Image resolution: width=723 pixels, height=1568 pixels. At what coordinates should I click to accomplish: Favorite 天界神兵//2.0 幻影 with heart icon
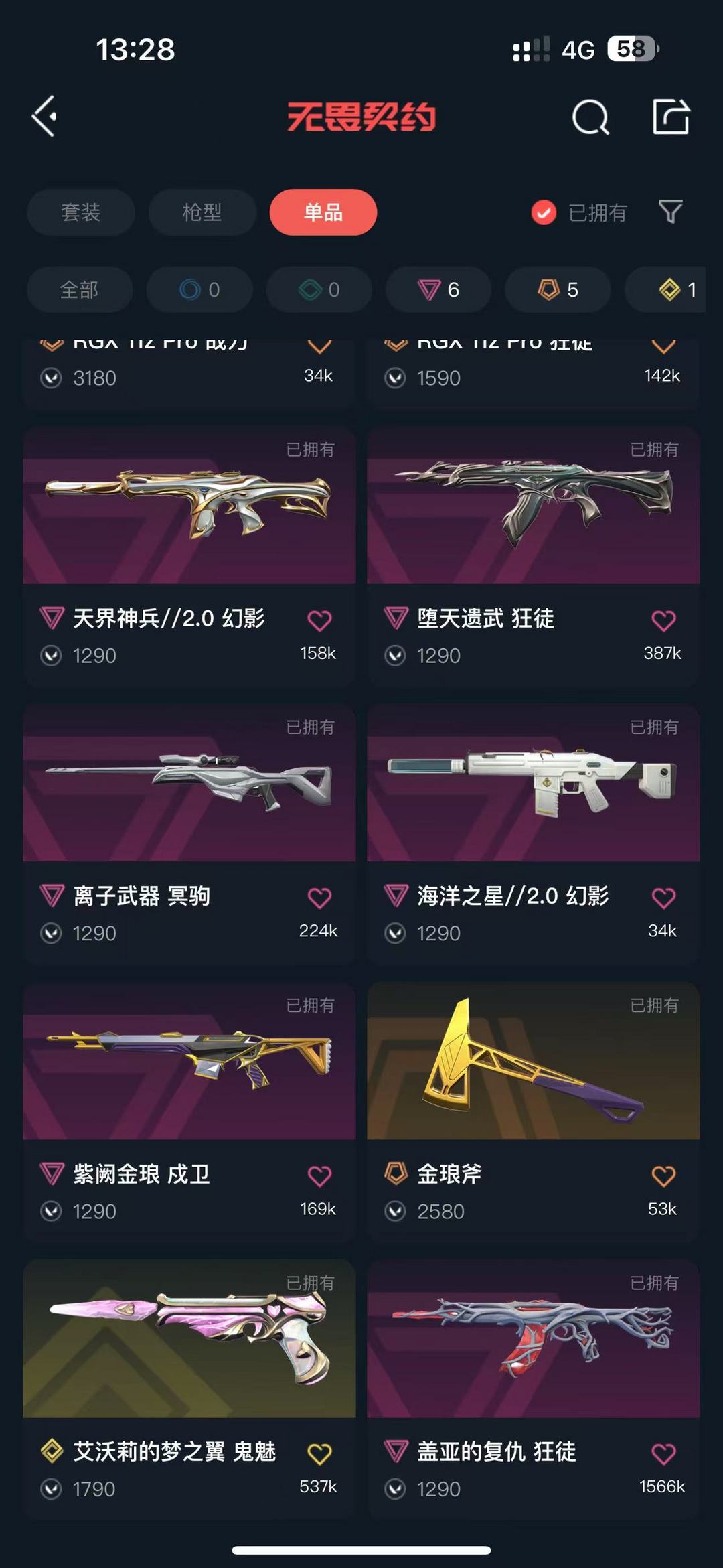319,620
